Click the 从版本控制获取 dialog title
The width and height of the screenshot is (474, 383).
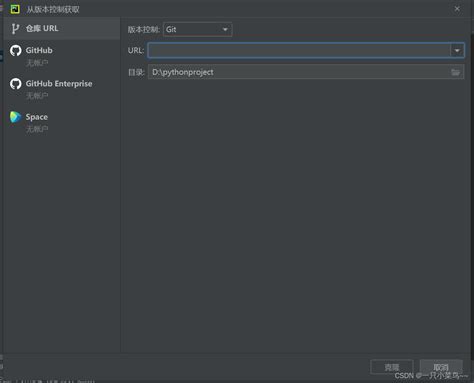click(53, 9)
